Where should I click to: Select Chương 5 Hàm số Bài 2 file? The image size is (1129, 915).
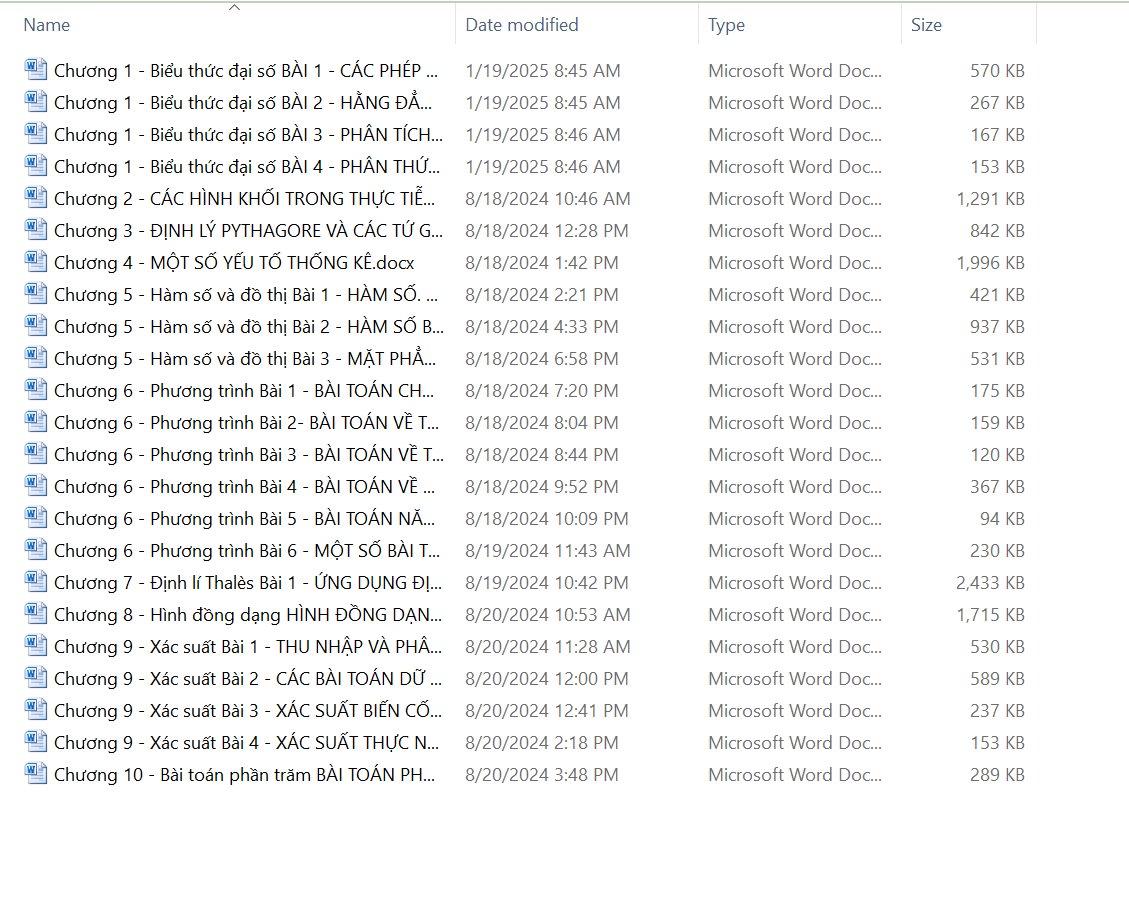[249, 326]
